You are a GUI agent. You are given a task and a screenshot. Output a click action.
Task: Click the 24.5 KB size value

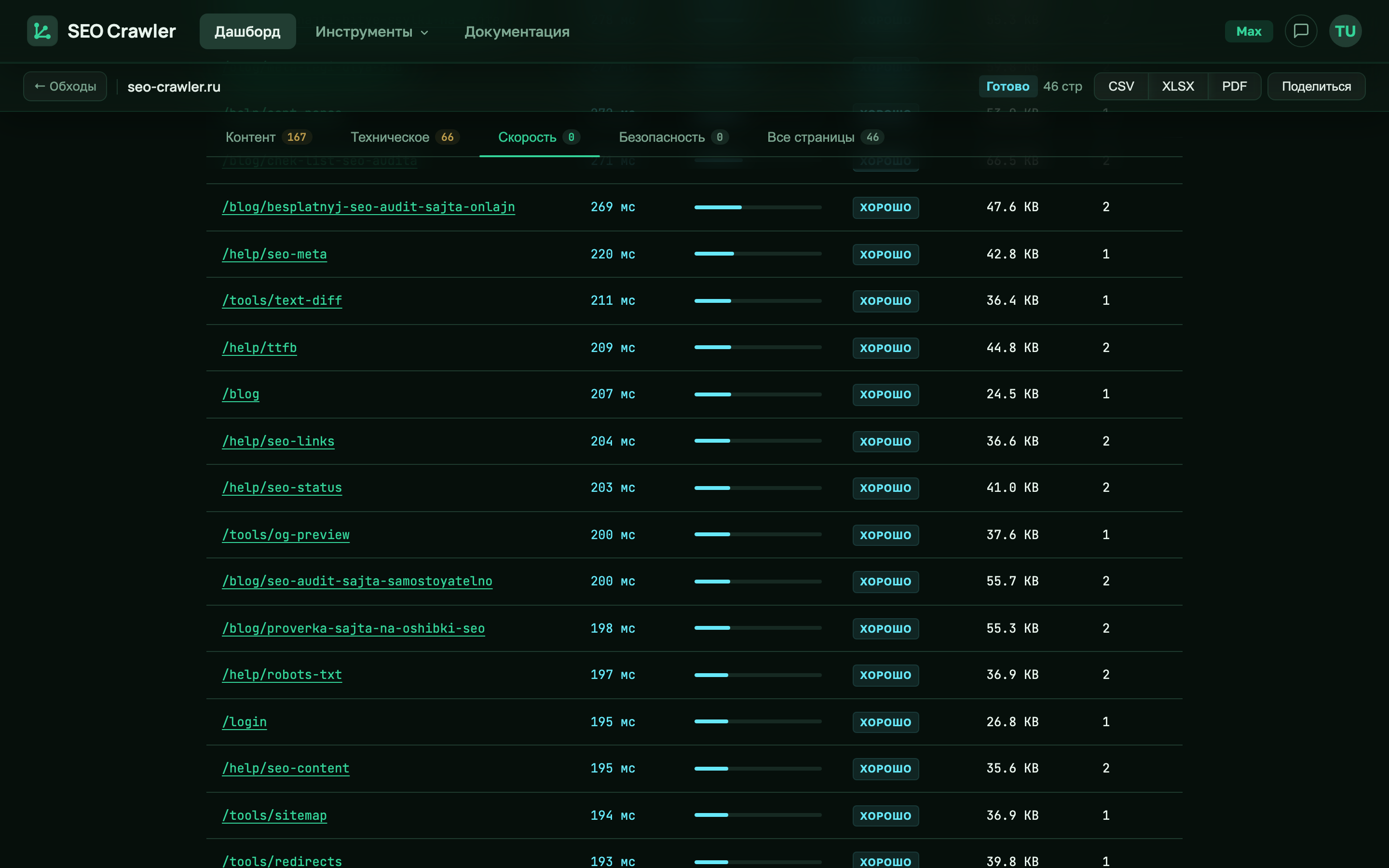(1012, 394)
